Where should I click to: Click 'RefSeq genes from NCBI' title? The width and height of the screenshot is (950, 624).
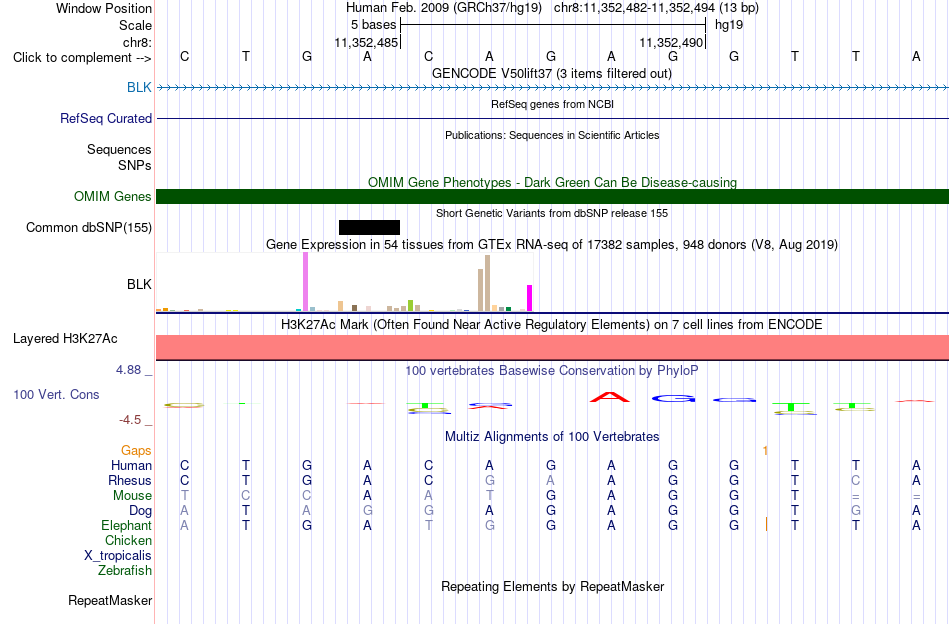pos(553,104)
